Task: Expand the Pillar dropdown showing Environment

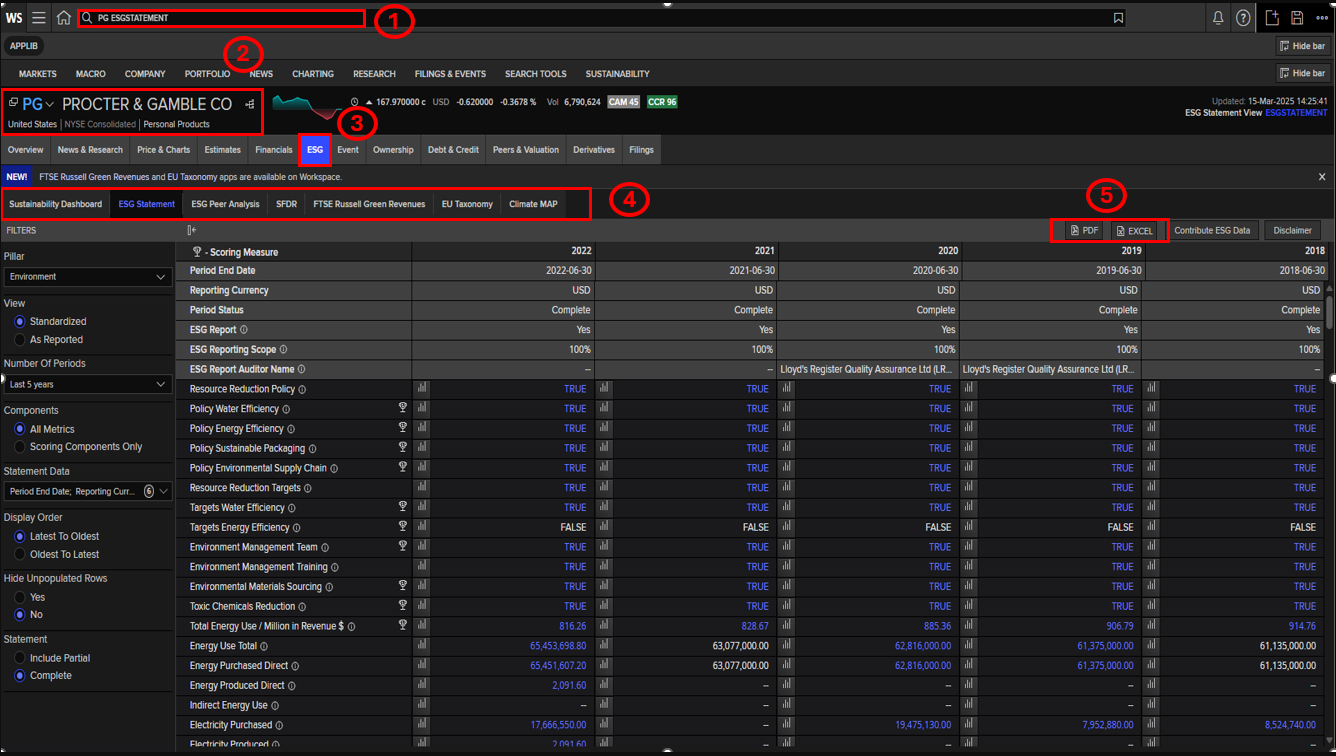Action: tap(88, 277)
